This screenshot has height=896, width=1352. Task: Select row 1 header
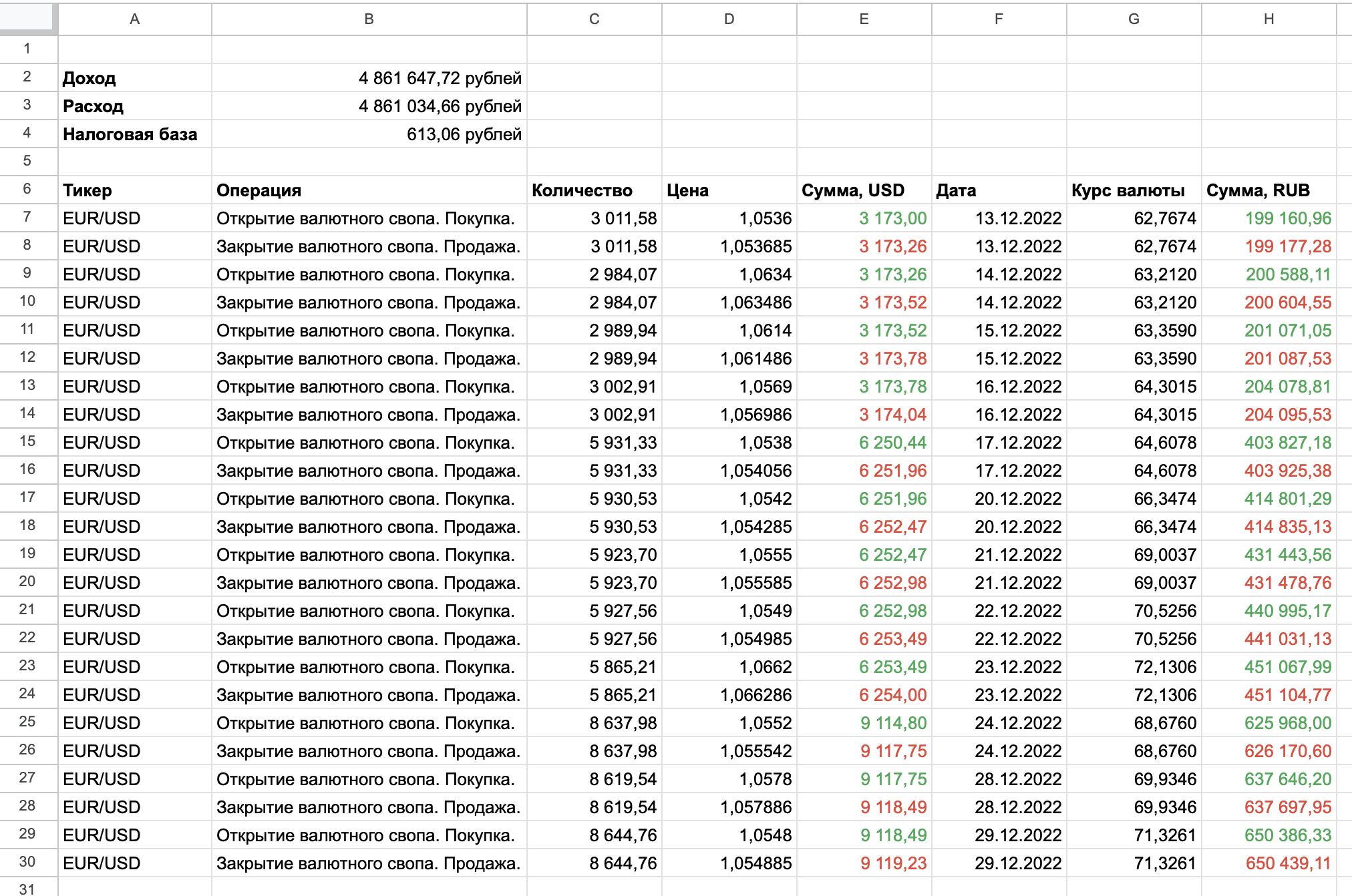27,49
